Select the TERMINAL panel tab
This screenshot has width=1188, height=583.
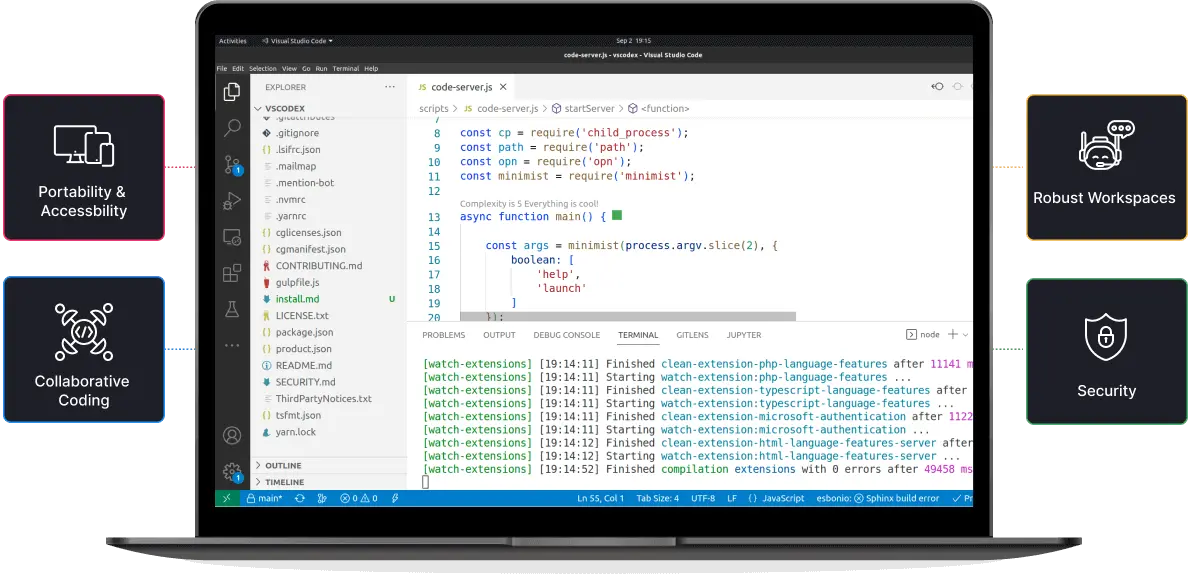click(x=638, y=335)
